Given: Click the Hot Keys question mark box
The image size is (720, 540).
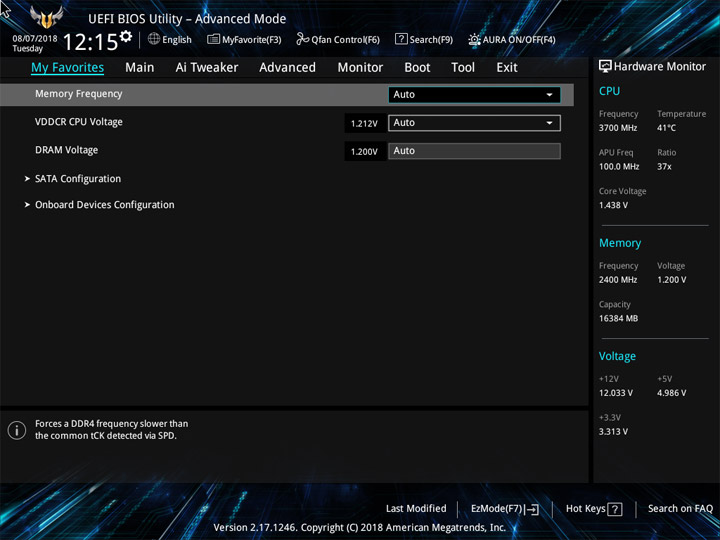Looking at the screenshot, I should click(x=615, y=509).
